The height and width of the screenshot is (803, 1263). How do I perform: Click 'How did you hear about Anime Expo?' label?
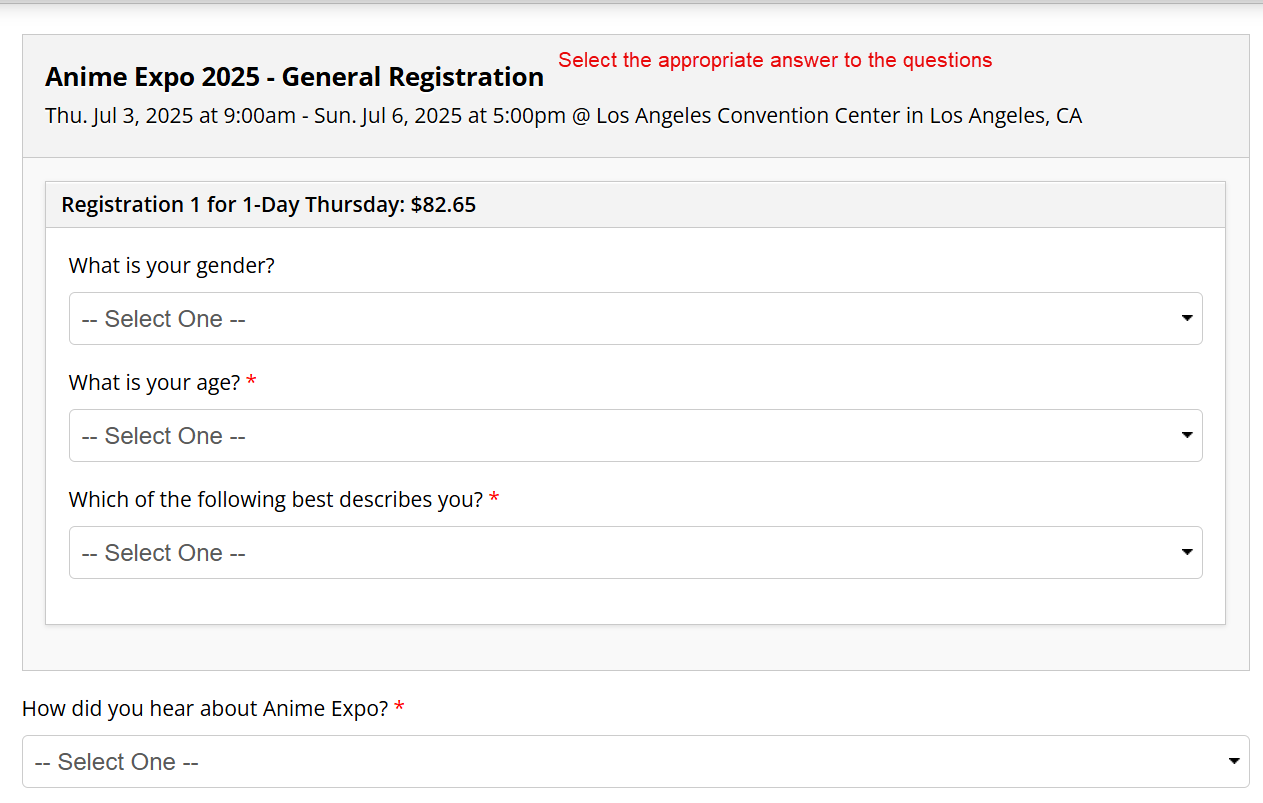click(205, 709)
